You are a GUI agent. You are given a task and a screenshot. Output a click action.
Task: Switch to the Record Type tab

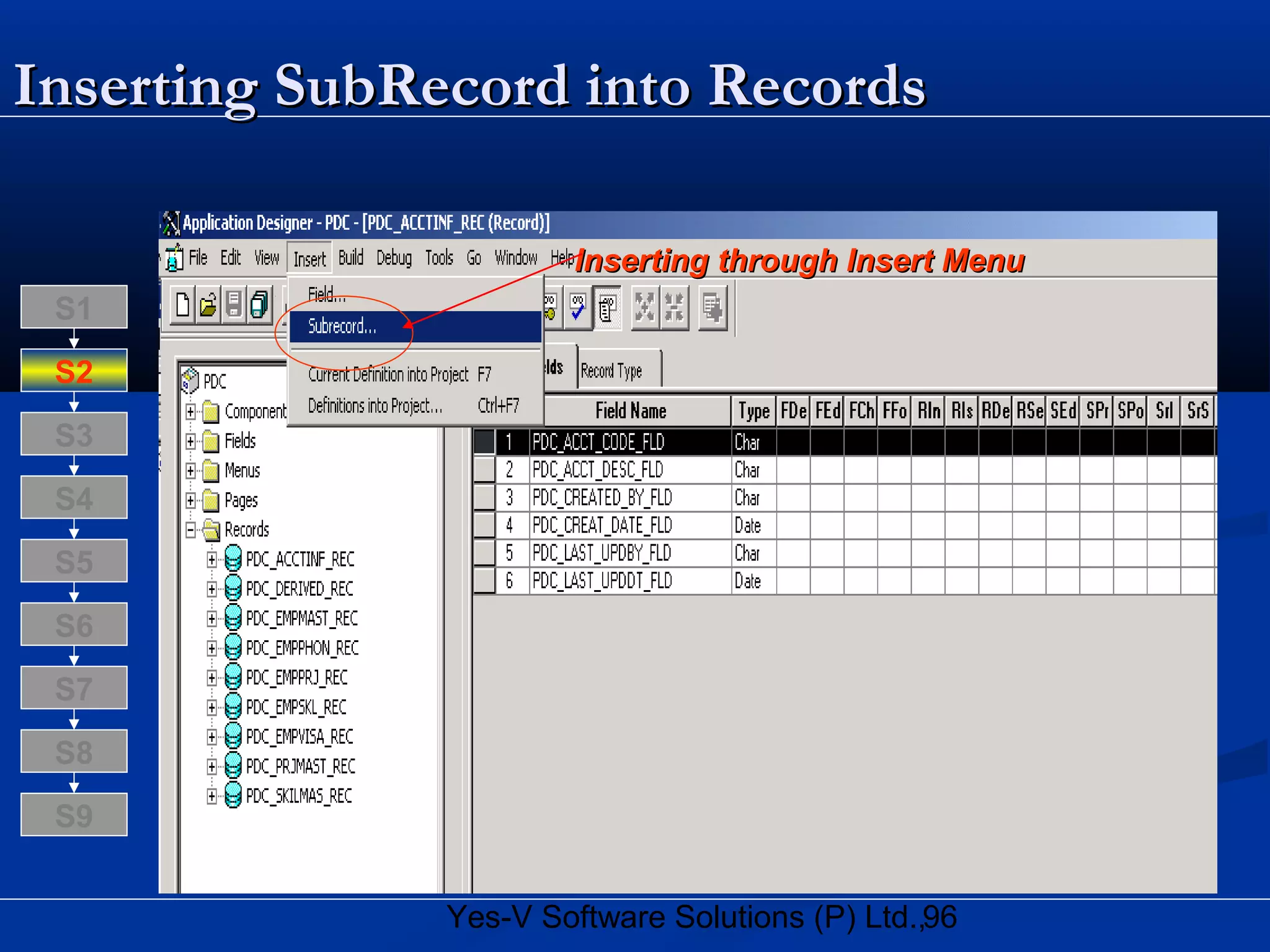(619, 370)
